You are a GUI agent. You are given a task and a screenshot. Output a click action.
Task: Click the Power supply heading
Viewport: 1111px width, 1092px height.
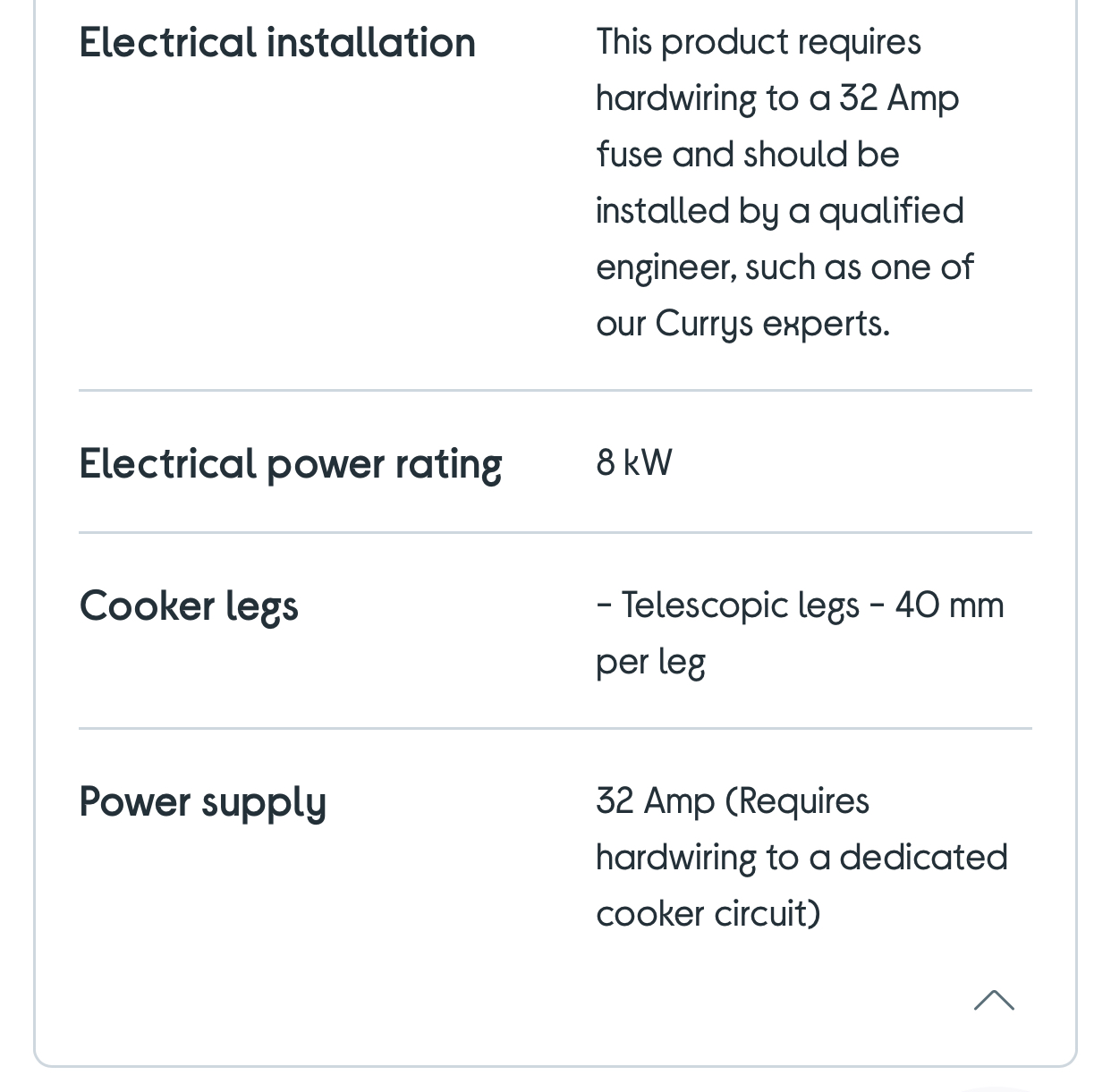(203, 801)
